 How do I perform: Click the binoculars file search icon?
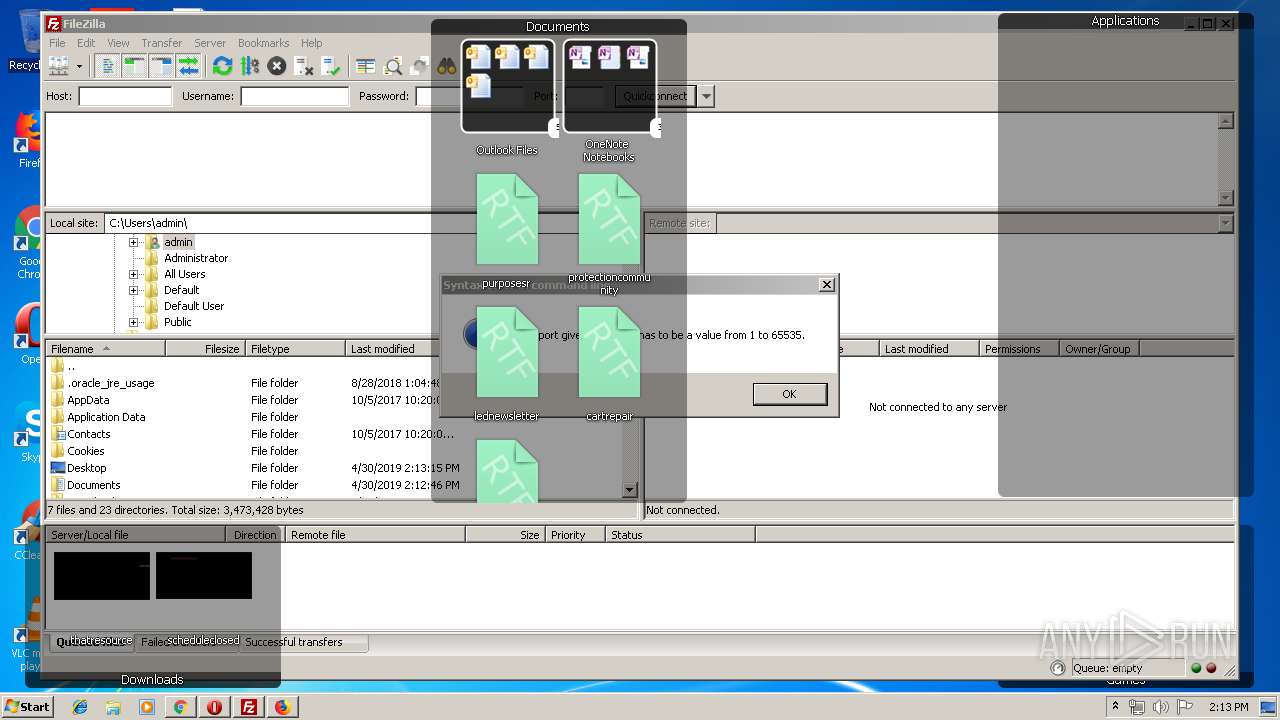click(447, 66)
